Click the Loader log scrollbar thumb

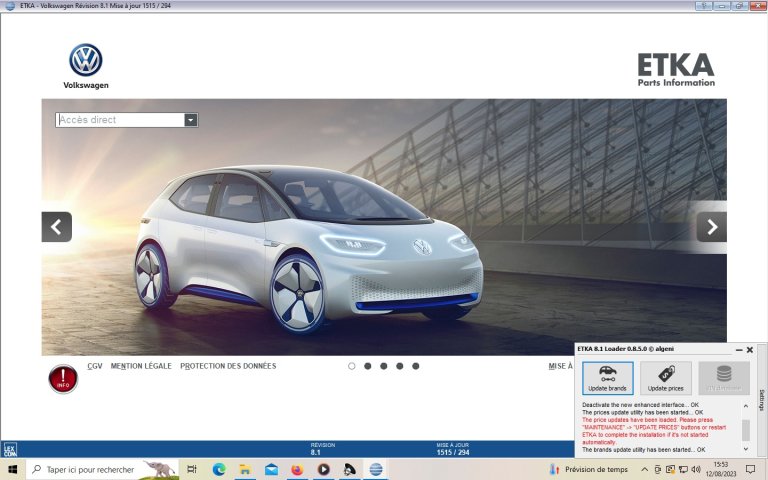coord(745,430)
